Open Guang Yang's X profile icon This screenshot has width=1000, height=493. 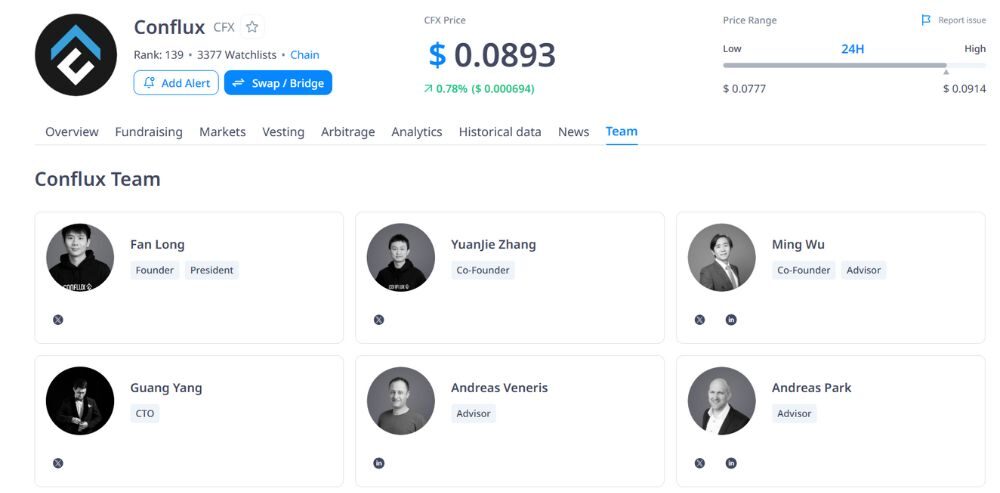coord(58,463)
